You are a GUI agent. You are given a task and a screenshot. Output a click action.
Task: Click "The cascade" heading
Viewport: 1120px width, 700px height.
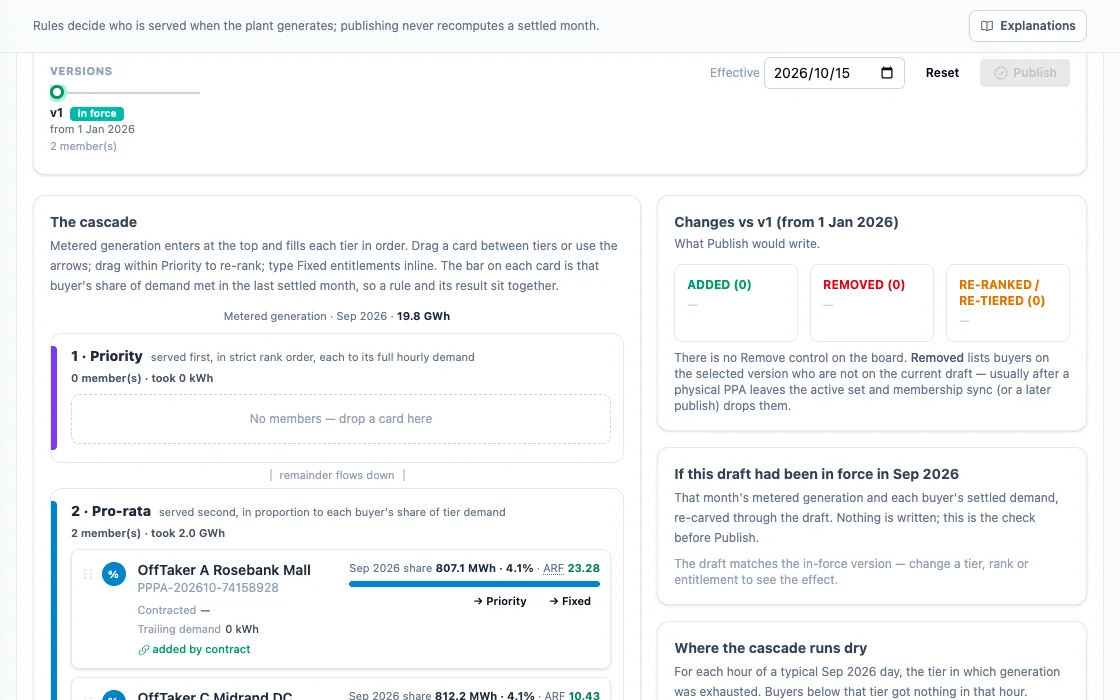(x=94, y=222)
